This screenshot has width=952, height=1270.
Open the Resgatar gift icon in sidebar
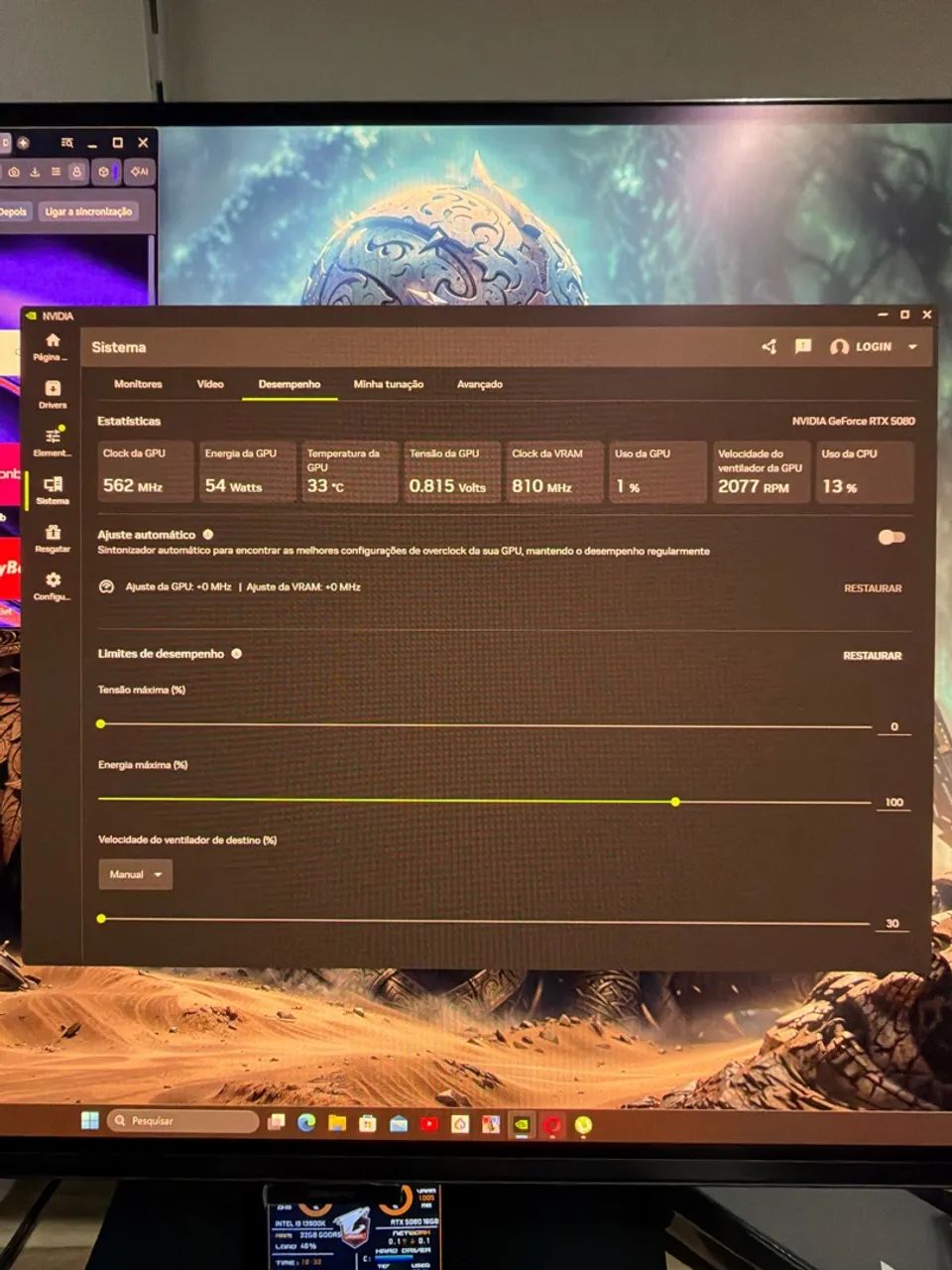(x=53, y=533)
